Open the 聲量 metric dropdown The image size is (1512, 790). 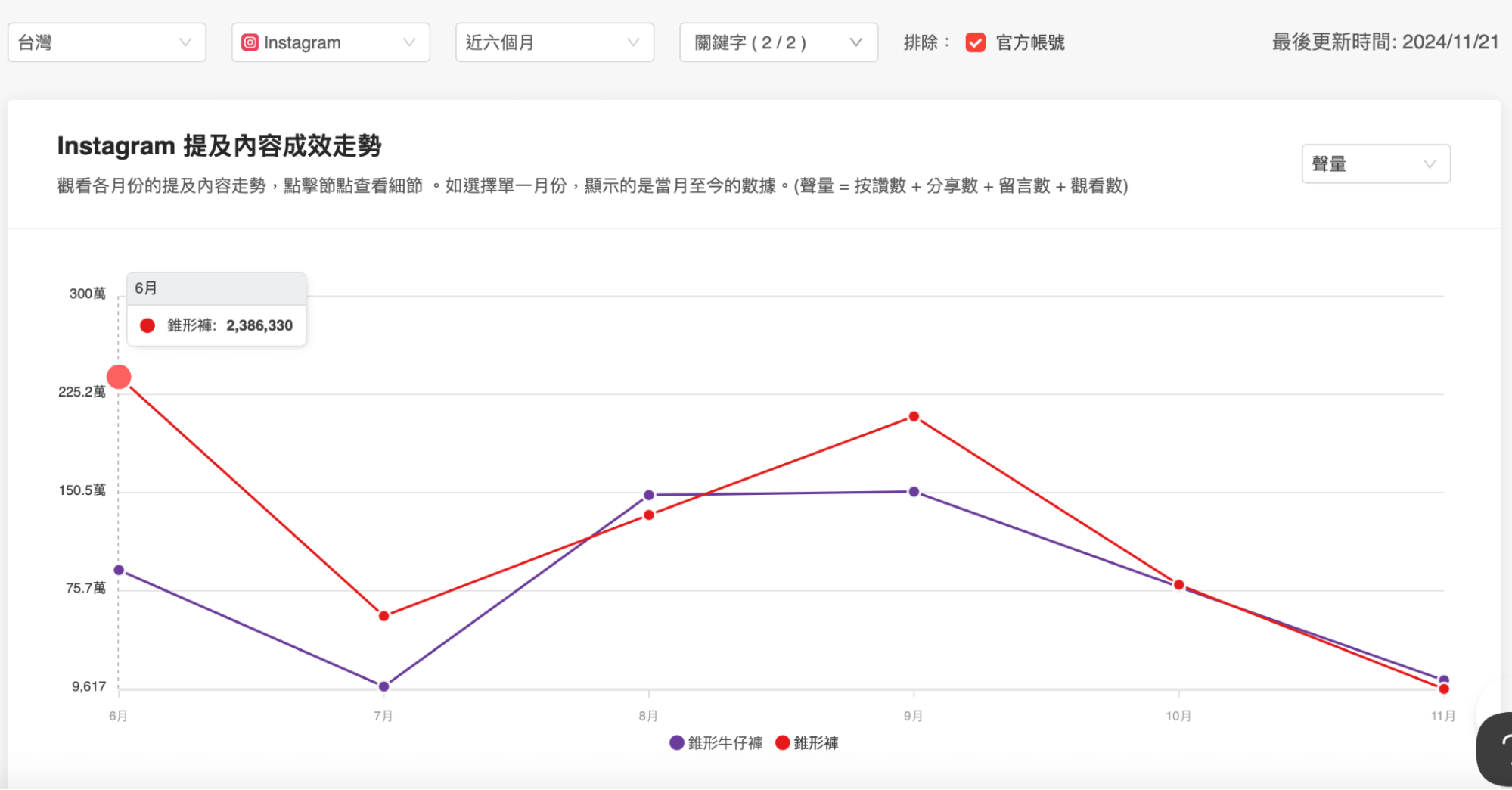point(1375,163)
